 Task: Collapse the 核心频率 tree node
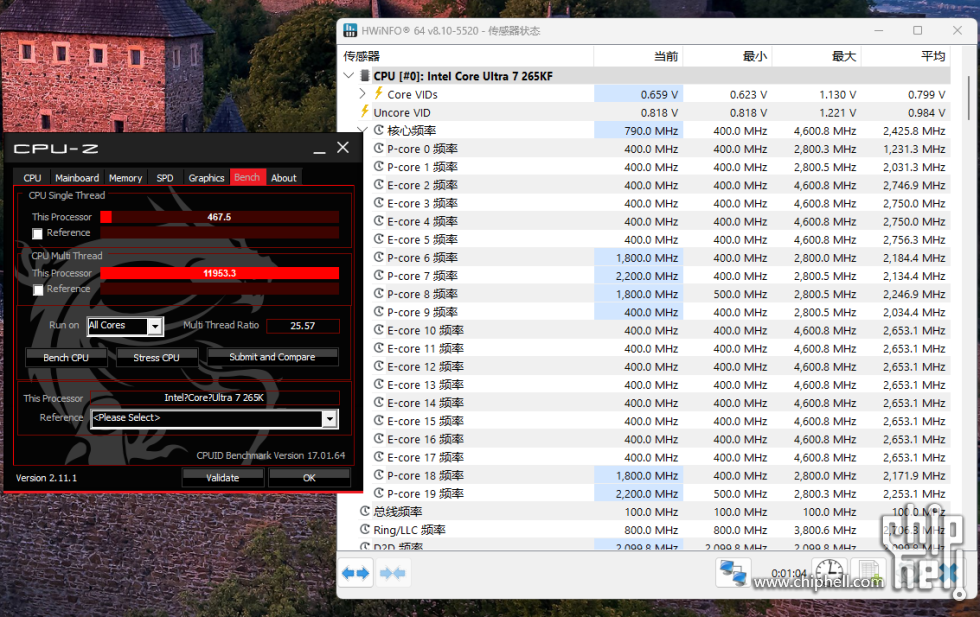(x=362, y=129)
